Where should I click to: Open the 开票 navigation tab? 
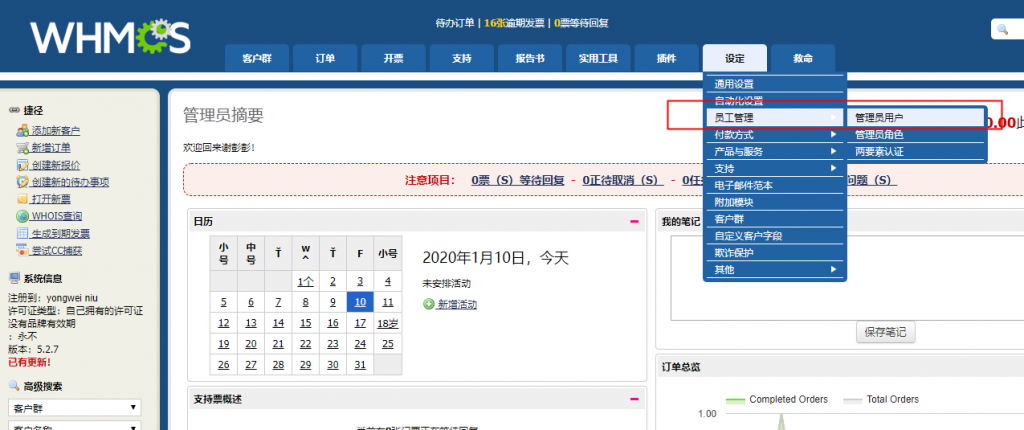click(x=393, y=58)
